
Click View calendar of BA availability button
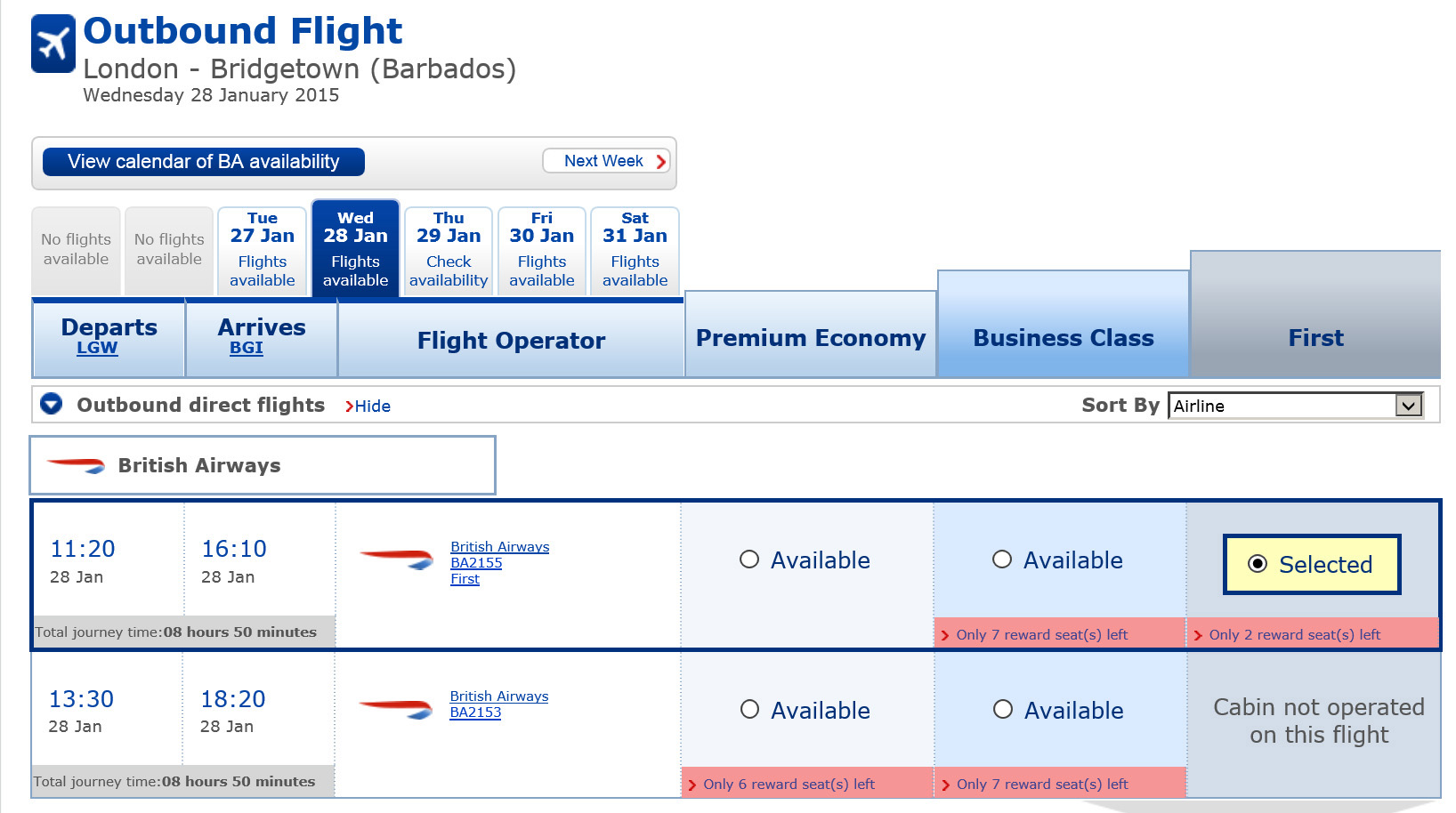tap(204, 162)
